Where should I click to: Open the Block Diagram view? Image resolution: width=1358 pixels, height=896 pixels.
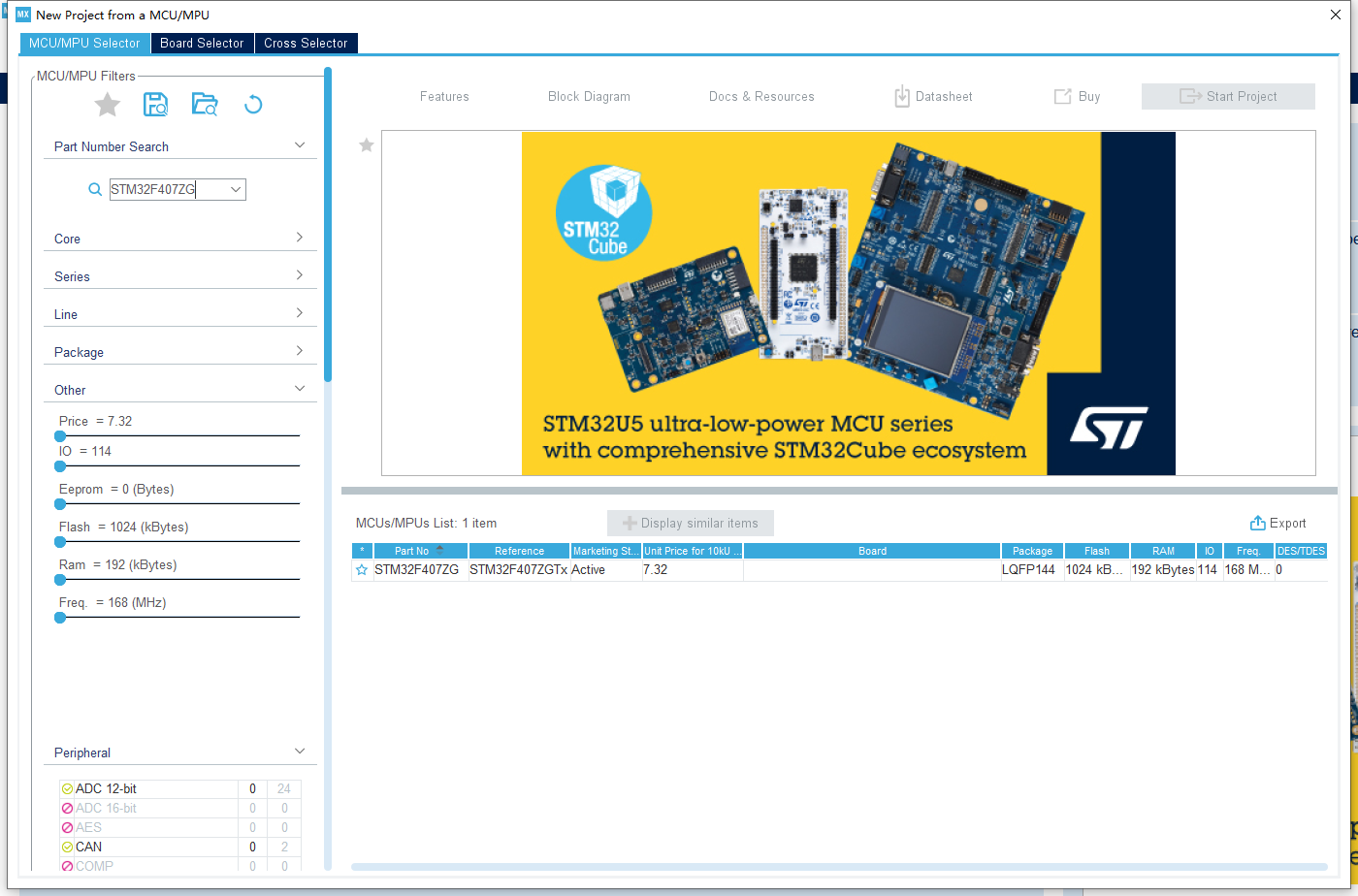589,96
